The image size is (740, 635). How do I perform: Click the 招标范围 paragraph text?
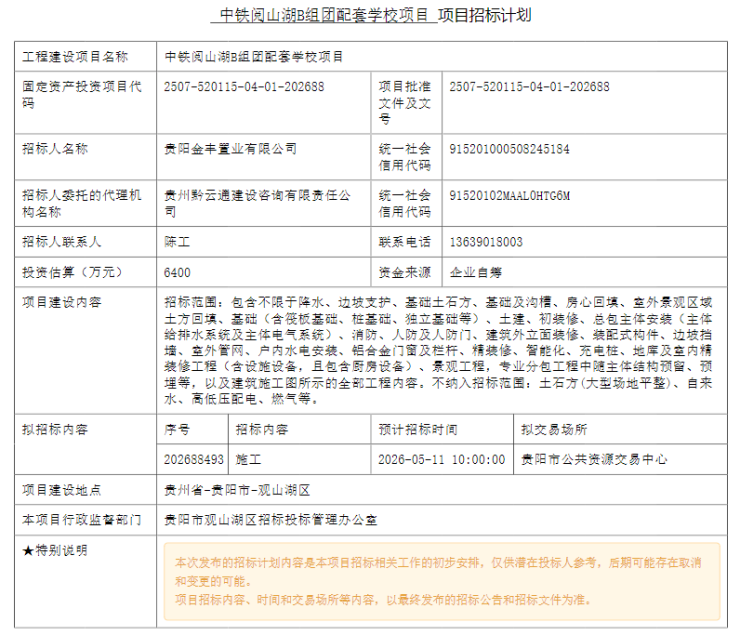[438, 351]
